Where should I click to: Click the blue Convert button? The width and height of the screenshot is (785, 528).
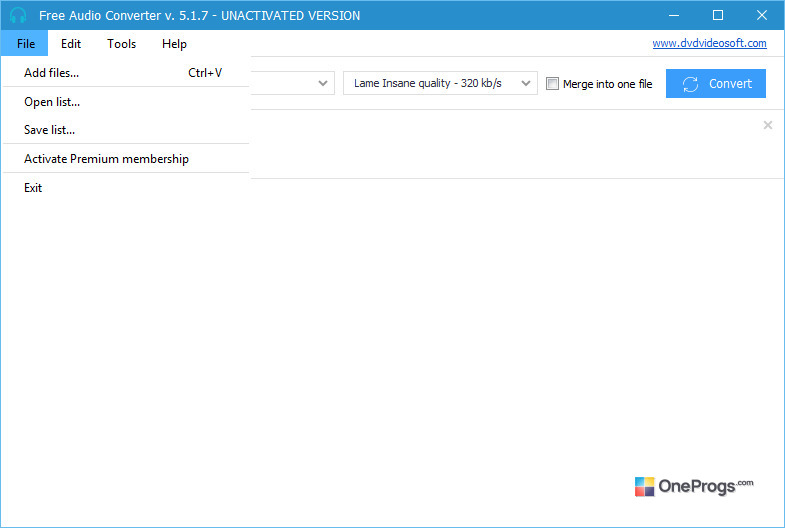click(x=715, y=84)
